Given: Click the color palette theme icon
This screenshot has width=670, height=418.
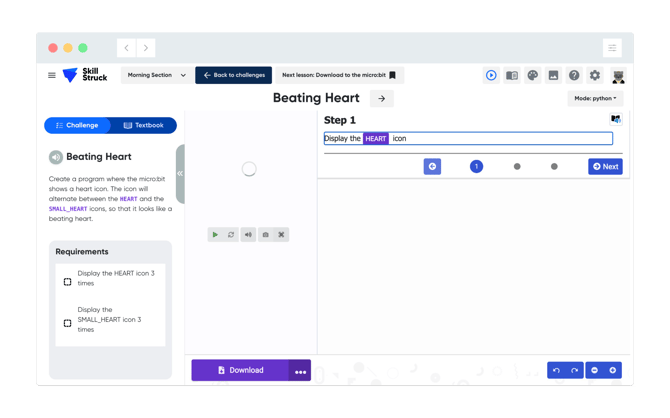Looking at the screenshot, I should pyautogui.click(x=532, y=75).
